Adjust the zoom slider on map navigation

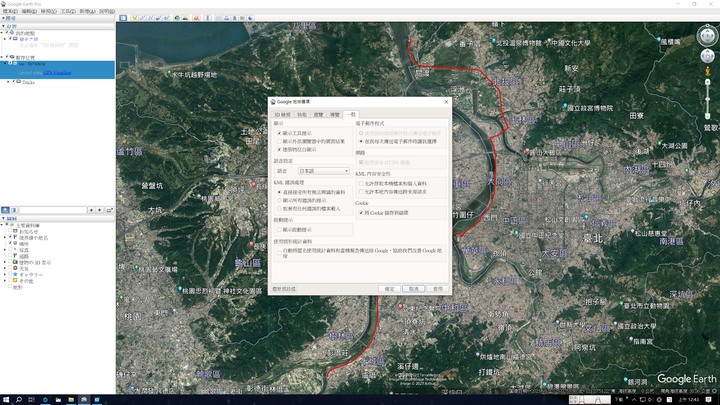coord(708,98)
